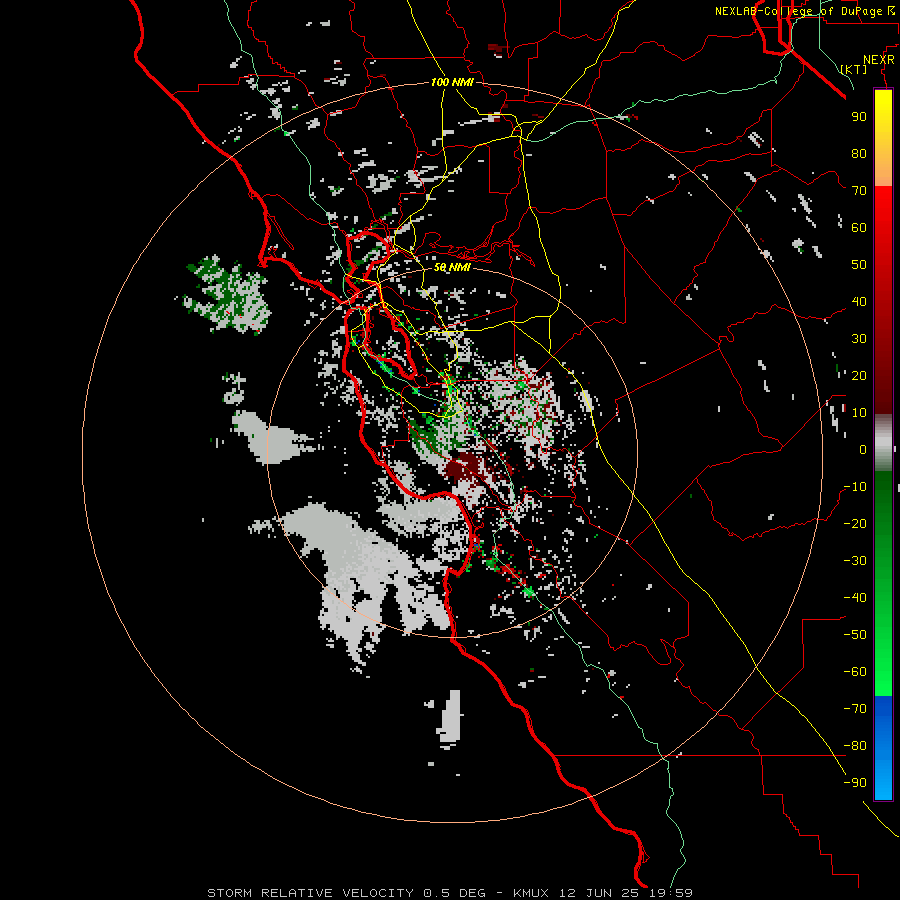The image size is (900, 900).
Task: Click the KMUX radar site identifier
Action: (531, 893)
